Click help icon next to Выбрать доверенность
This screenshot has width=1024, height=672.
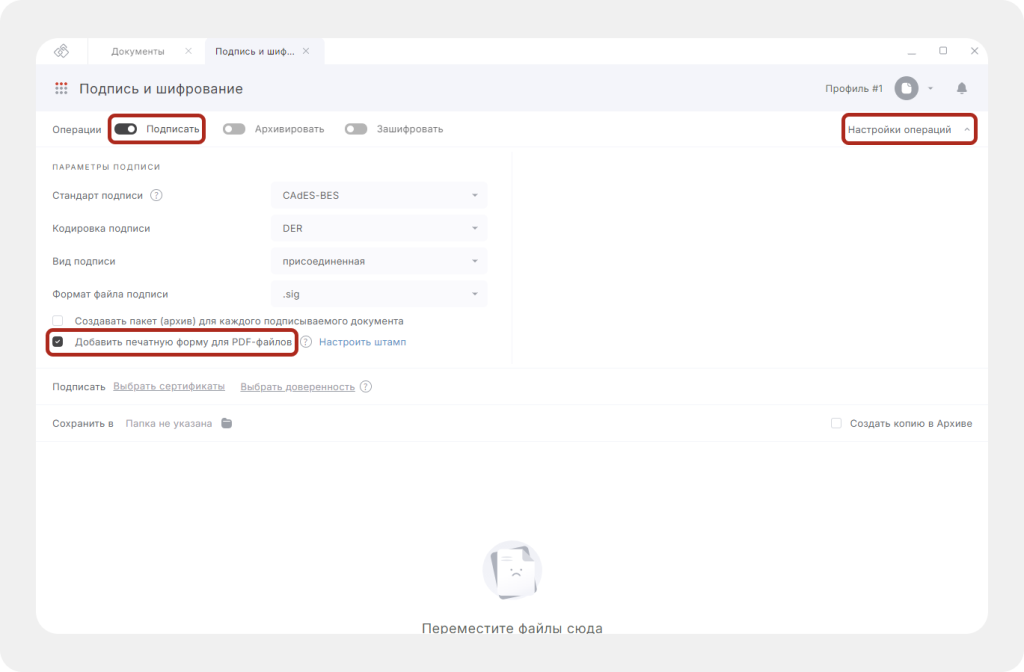click(366, 387)
